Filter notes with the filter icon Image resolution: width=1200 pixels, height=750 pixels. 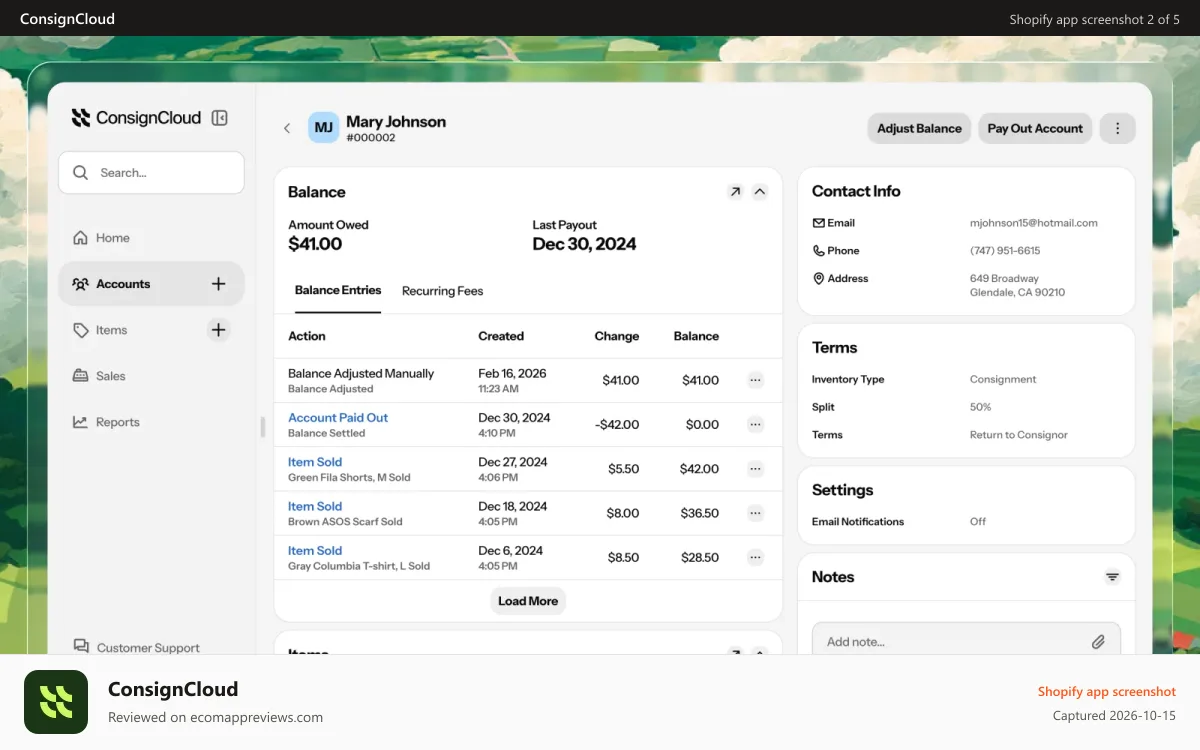coord(1112,577)
